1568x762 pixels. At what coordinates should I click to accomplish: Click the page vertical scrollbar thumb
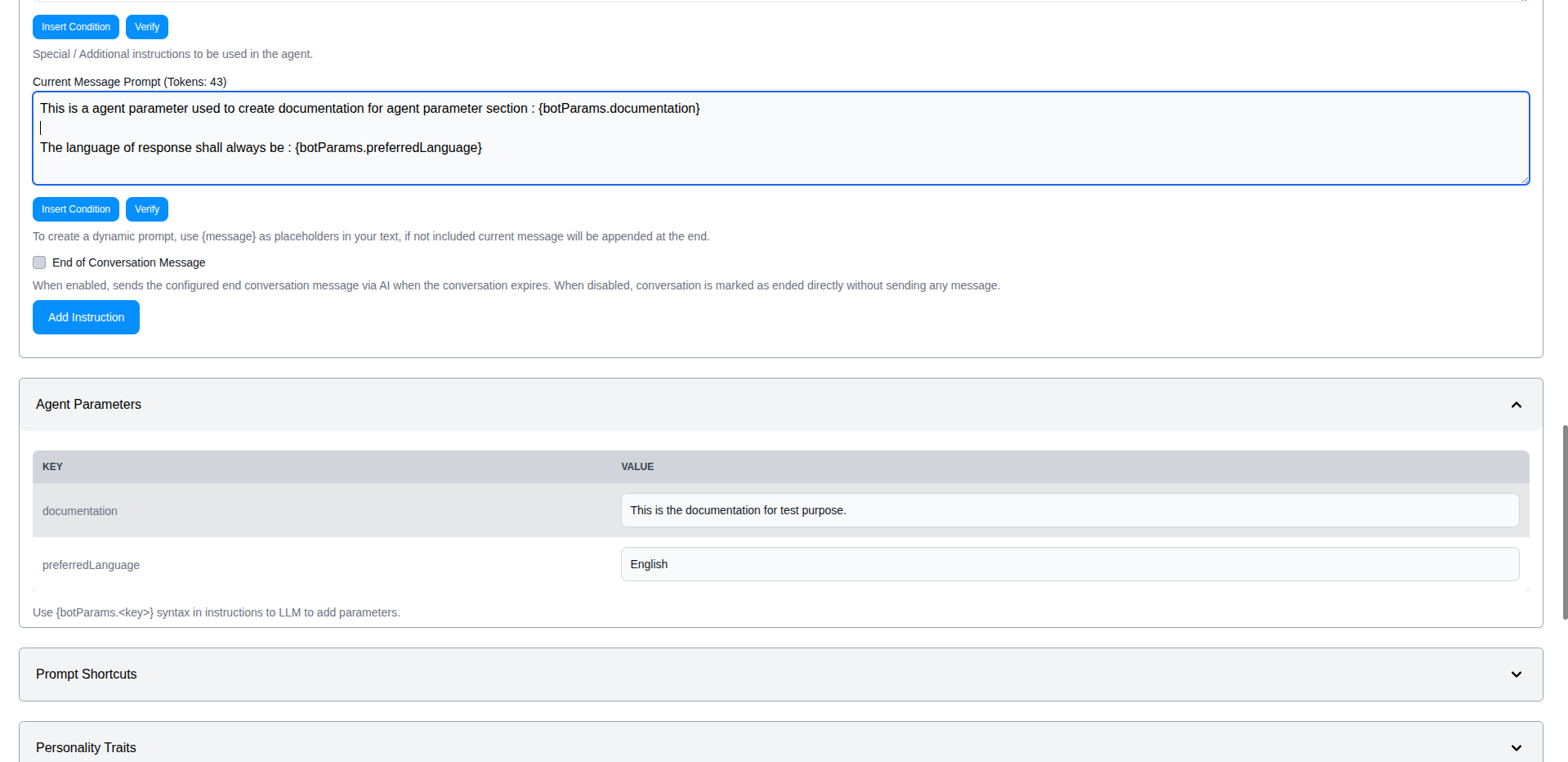tap(1565, 522)
